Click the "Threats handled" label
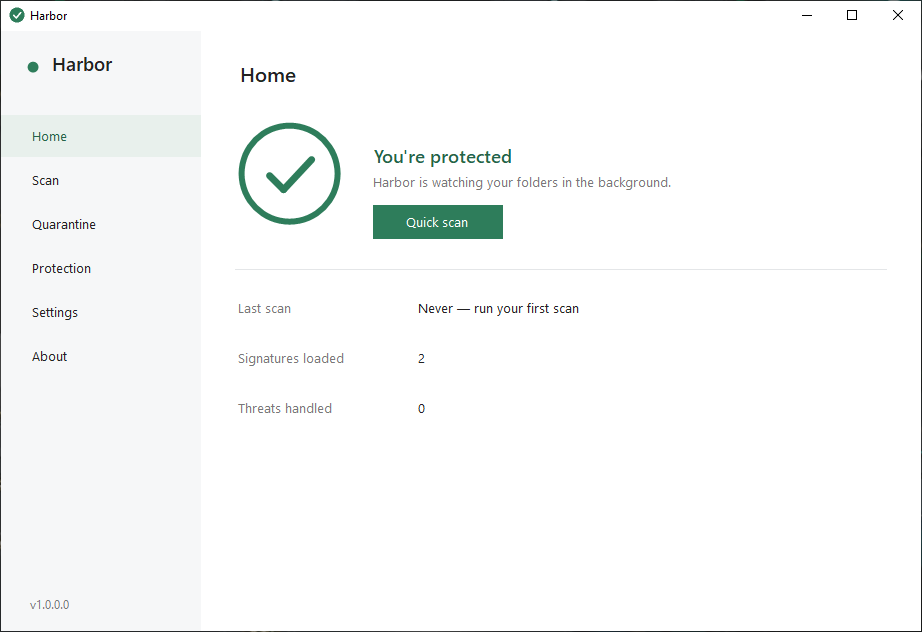The width and height of the screenshot is (922, 632). 285,409
